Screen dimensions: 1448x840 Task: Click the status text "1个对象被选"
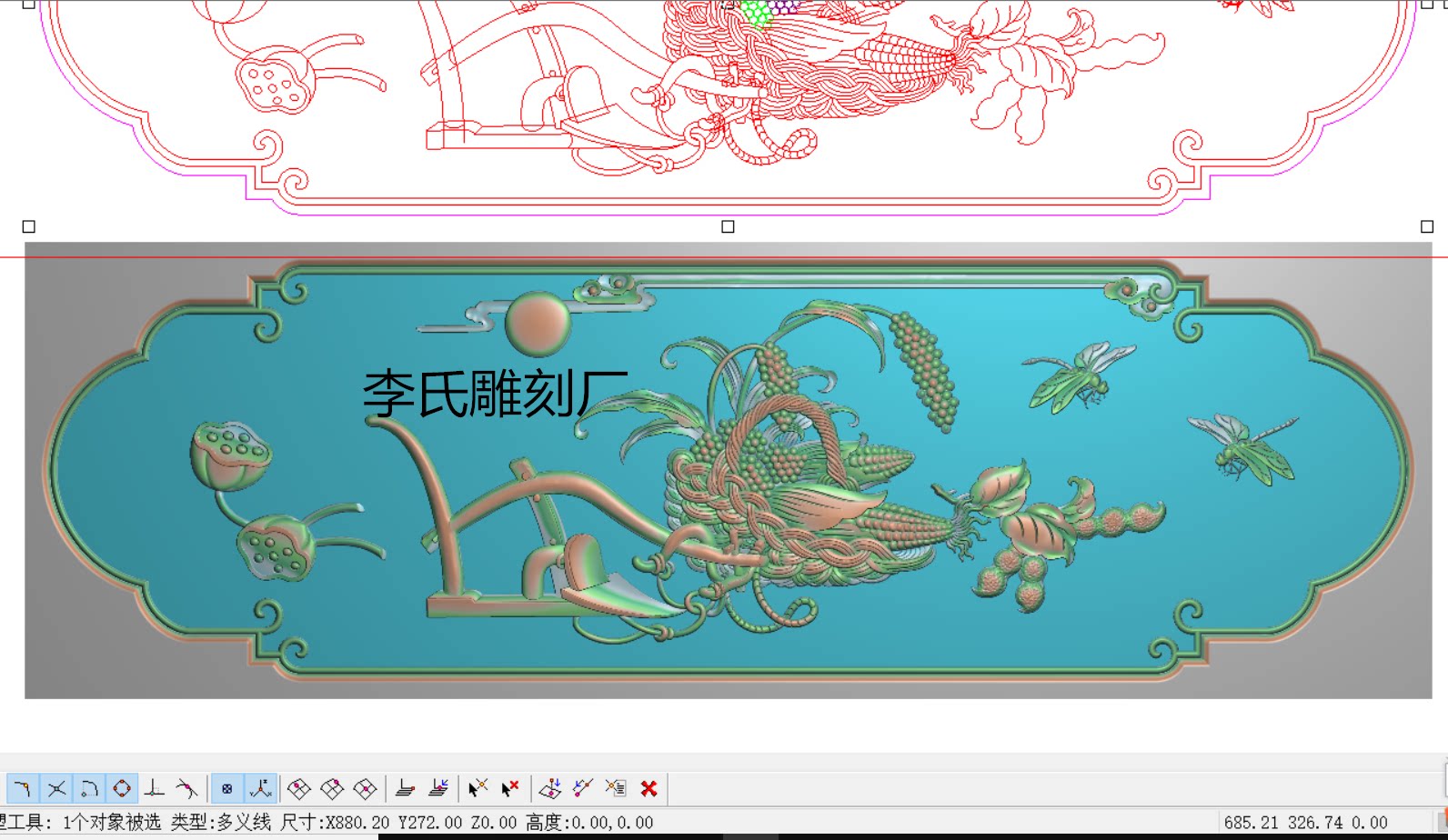[112, 823]
